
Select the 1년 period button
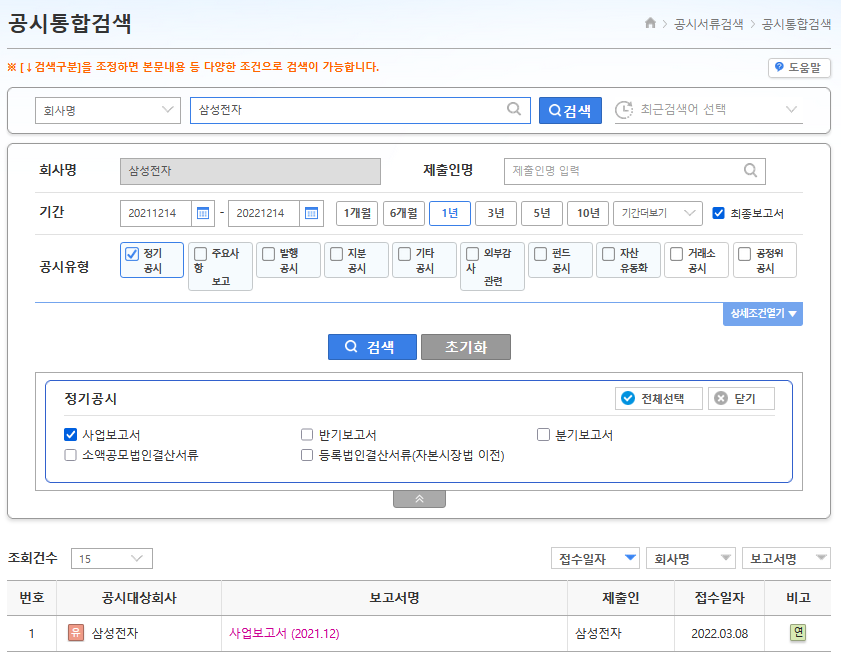tap(449, 213)
